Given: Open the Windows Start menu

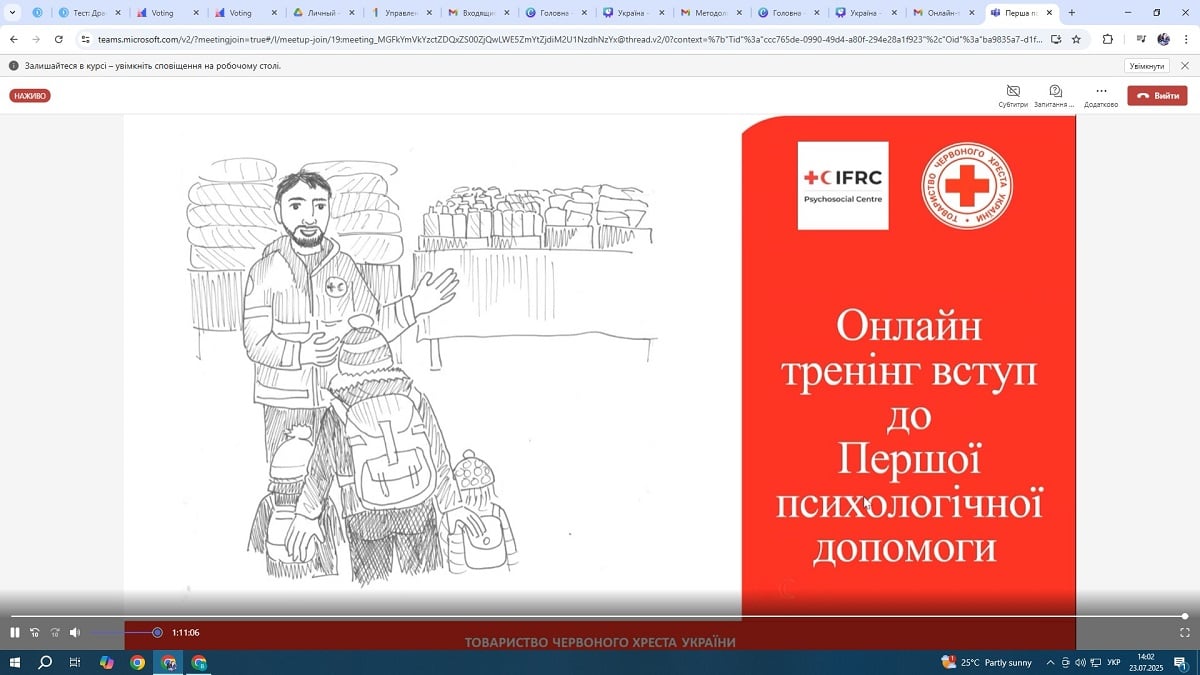Looking at the screenshot, I should [x=14, y=662].
